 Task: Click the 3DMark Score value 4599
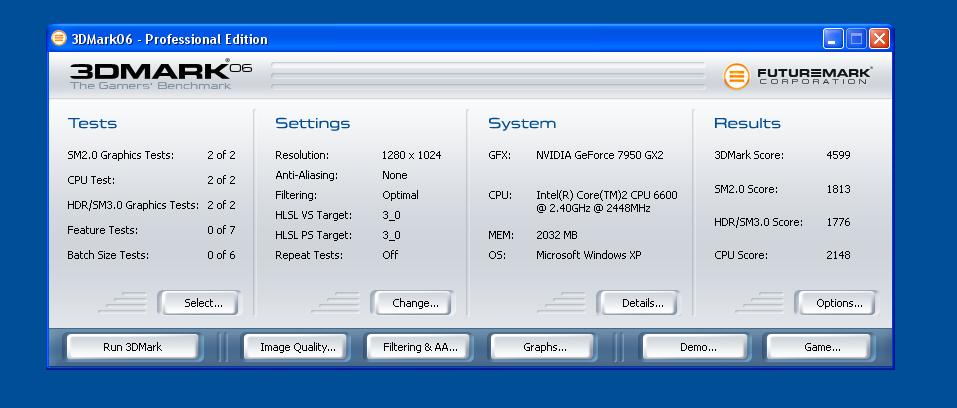pyautogui.click(x=838, y=155)
